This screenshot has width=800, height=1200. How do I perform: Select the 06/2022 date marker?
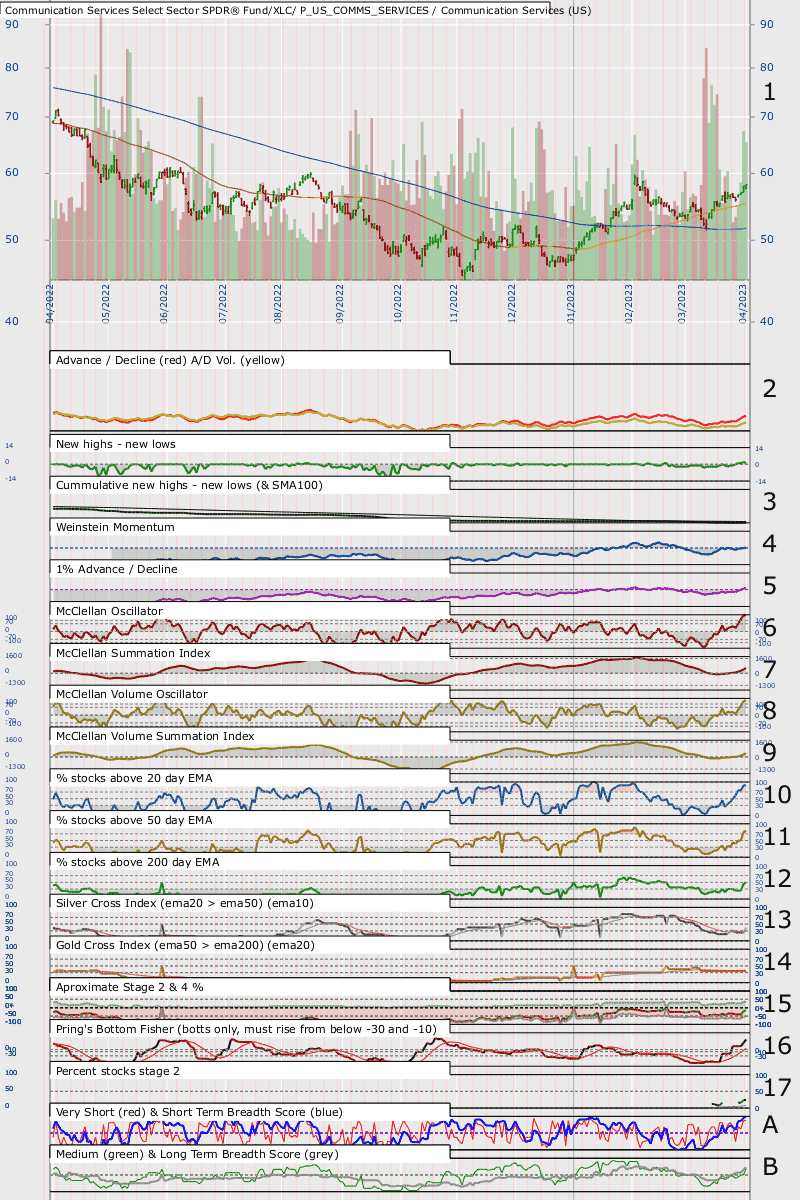click(163, 300)
